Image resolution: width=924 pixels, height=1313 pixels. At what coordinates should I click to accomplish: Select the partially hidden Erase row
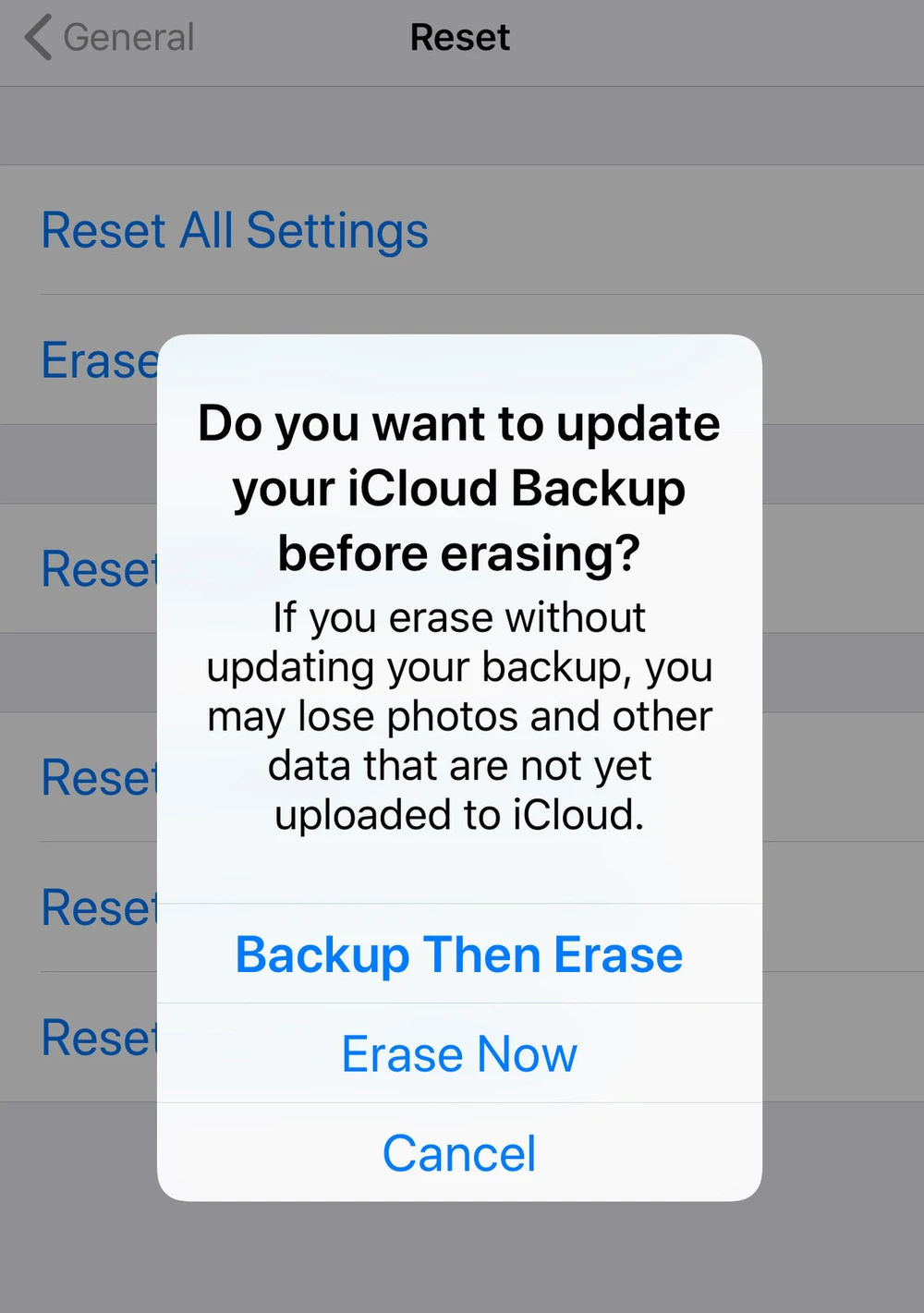pyautogui.click(x=99, y=360)
